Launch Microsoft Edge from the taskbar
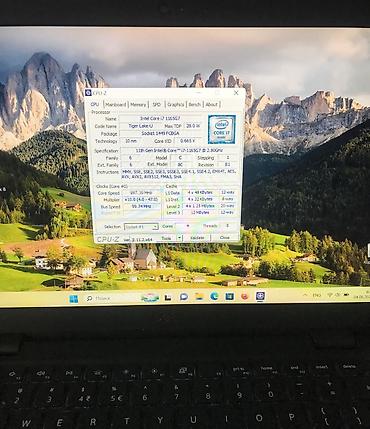Image resolution: width=370 pixels, height=429 pixels. click(214, 296)
